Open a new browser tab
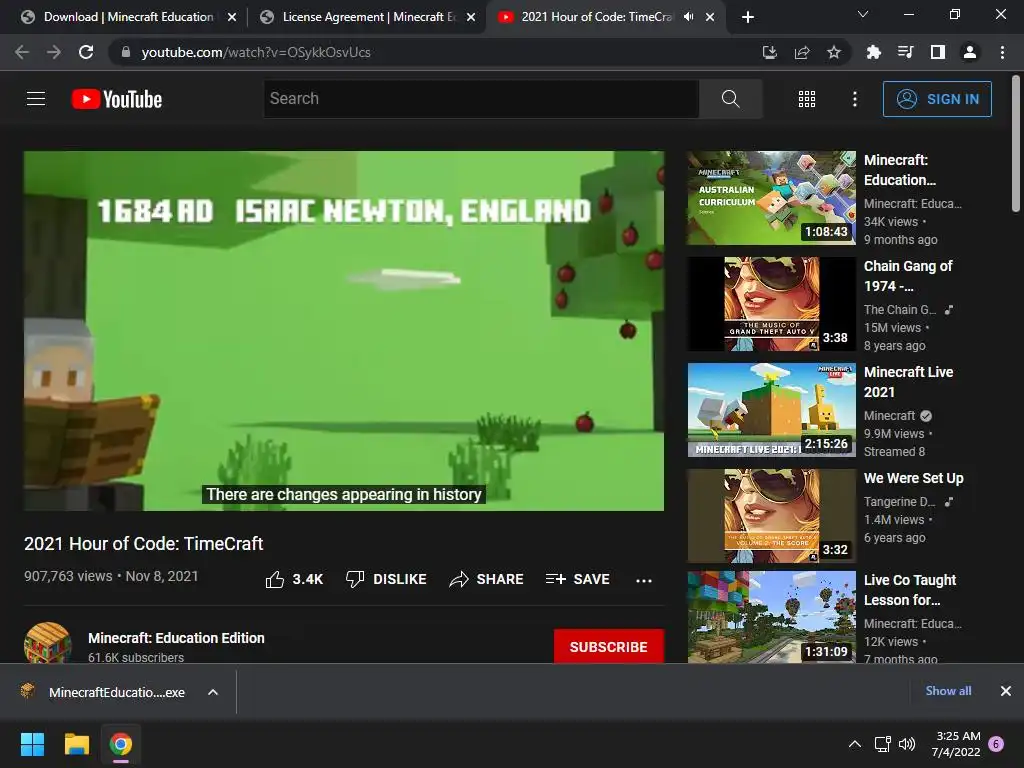 pyautogui.click(x=748, y=18)
